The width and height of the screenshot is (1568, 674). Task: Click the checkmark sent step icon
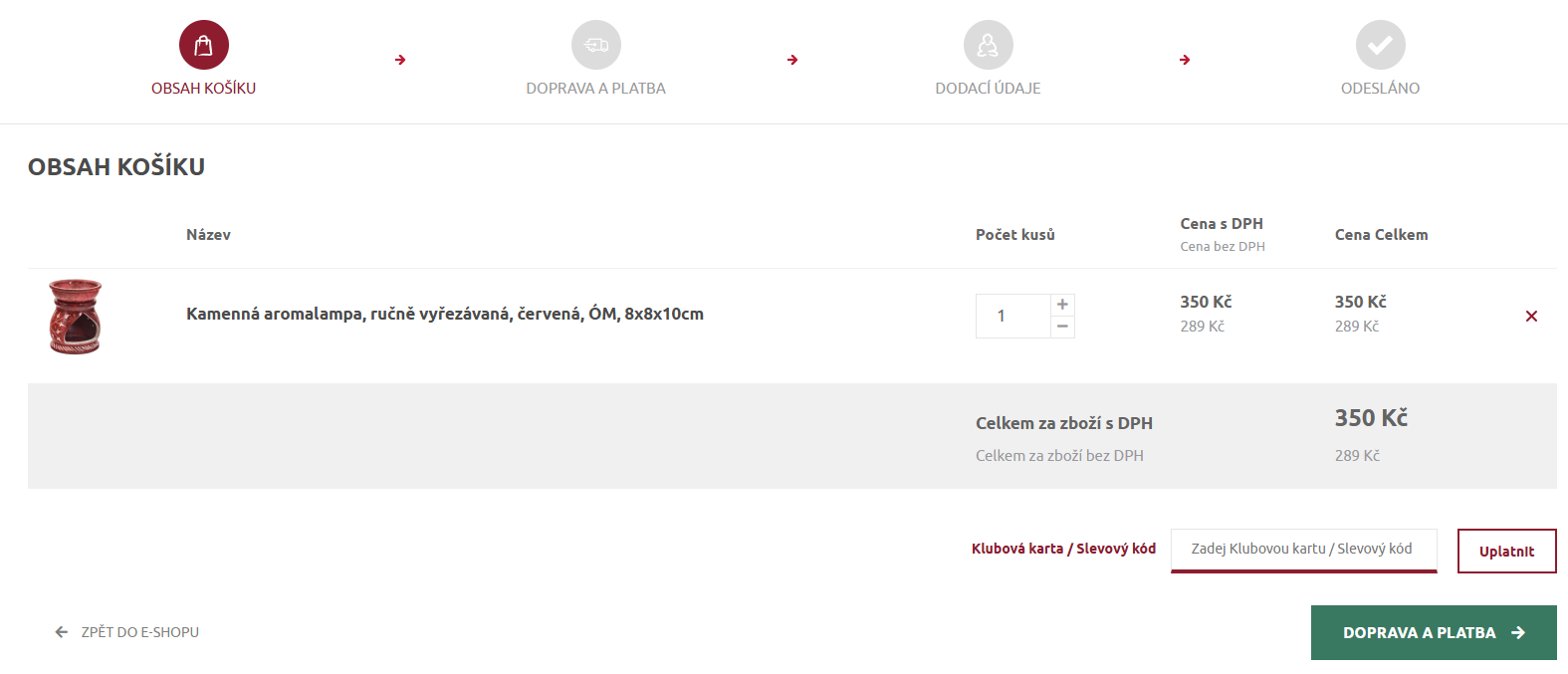click(1381, 45)
